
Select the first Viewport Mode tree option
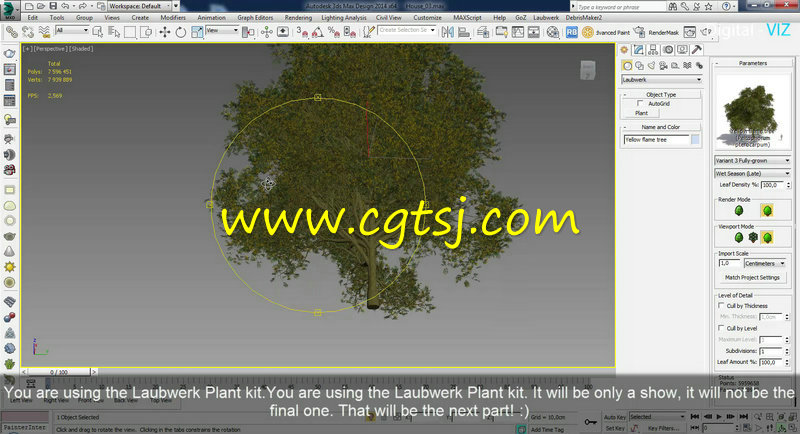click(x=738, y=237)
